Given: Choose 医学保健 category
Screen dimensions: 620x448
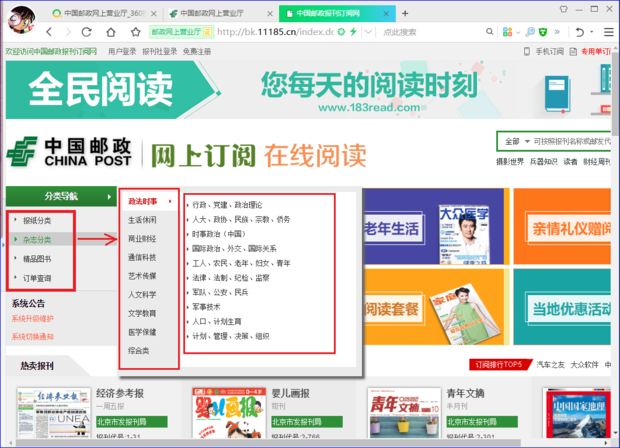Looking at the screenshot, I should pos(142,332).
